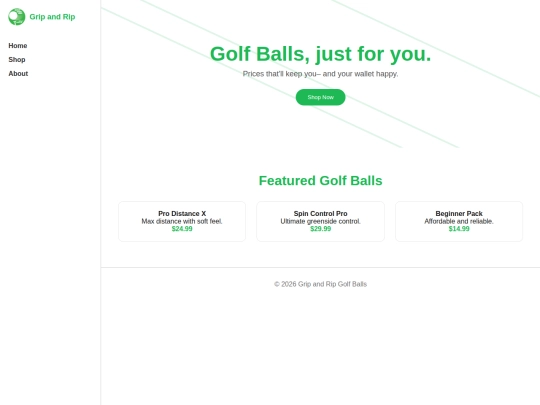Viewport: 540px width, 405px height.
Task: Click the footer copyright text
Action: [320, 284]
